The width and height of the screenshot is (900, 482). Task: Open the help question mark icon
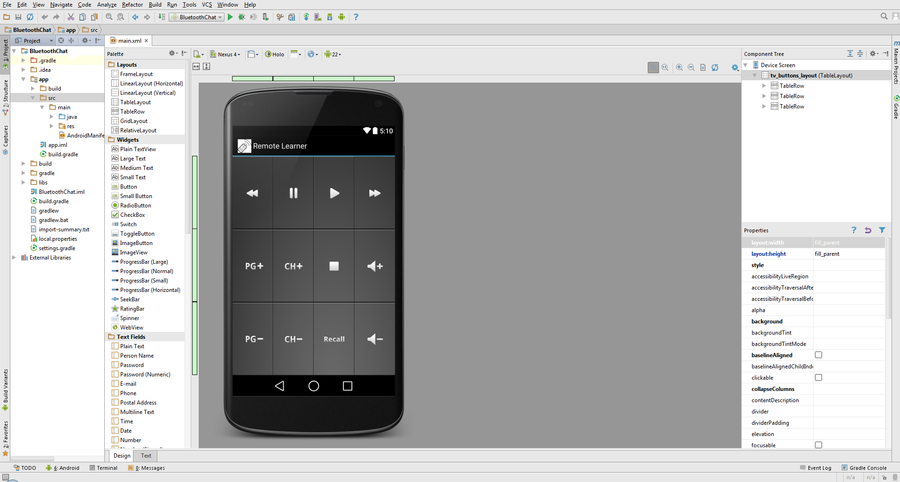pos(355,17)
